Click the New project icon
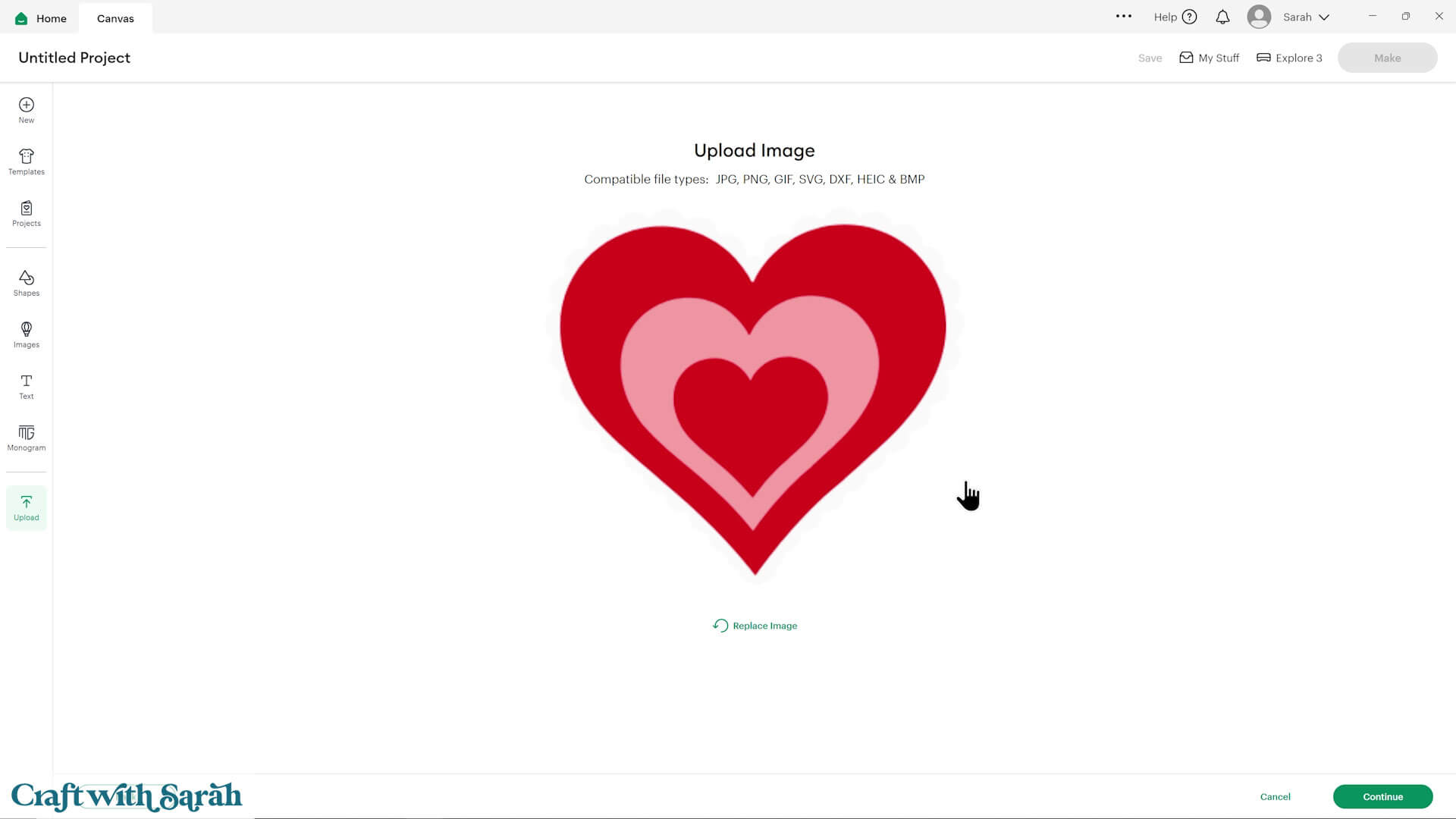Viewport: 1456px width, 819px height. coord(26,109)
